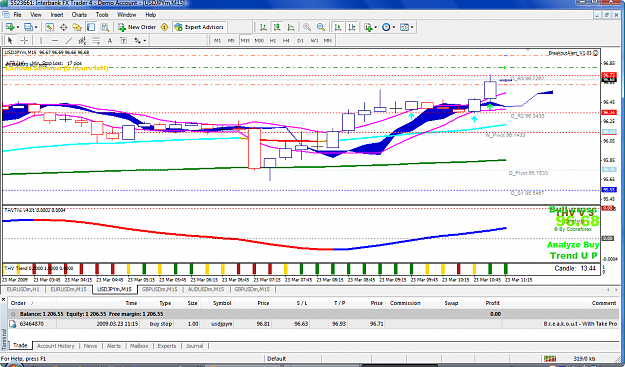Open a new chart with the New Chart icon
This screenshot has height=367, width=625.
click(10, 27)
